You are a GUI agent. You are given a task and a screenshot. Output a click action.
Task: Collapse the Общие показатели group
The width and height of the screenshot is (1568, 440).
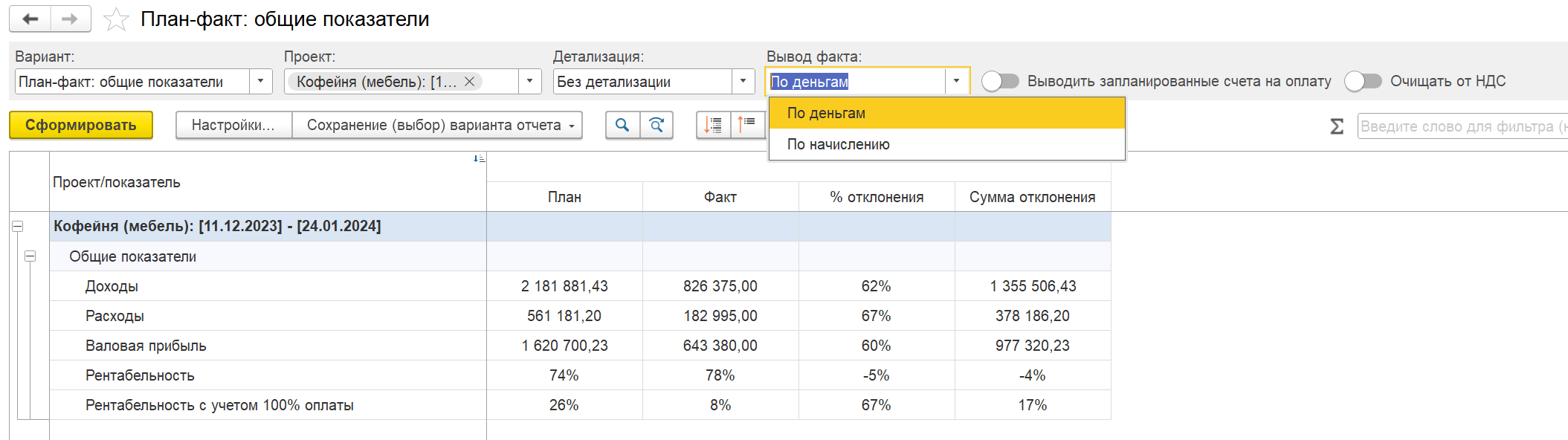click(30, 256)
